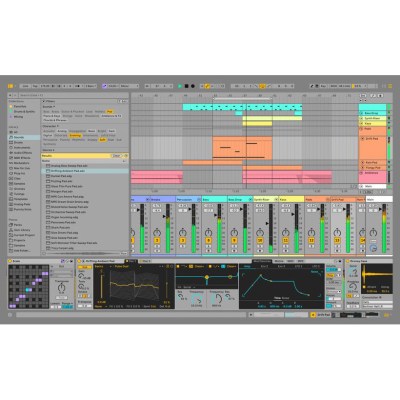Toggle track 12 activator button
Screen dimensions: 400x400
tap(311, 240)
